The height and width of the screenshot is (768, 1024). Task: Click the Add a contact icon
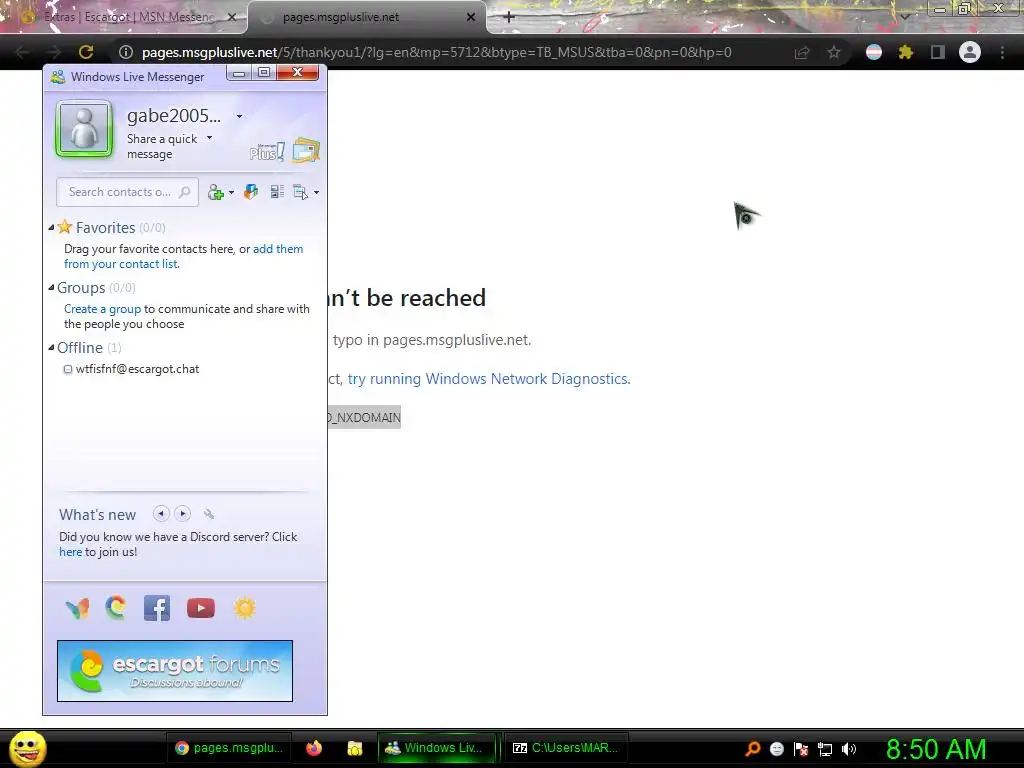coord(216,192)
